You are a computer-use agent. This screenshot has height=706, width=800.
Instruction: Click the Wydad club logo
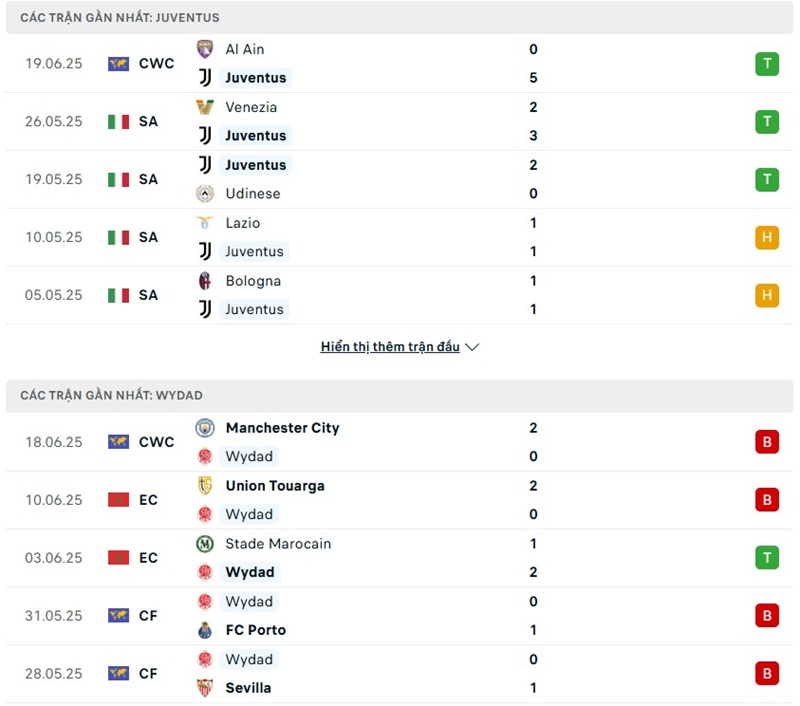coord(205,456)
